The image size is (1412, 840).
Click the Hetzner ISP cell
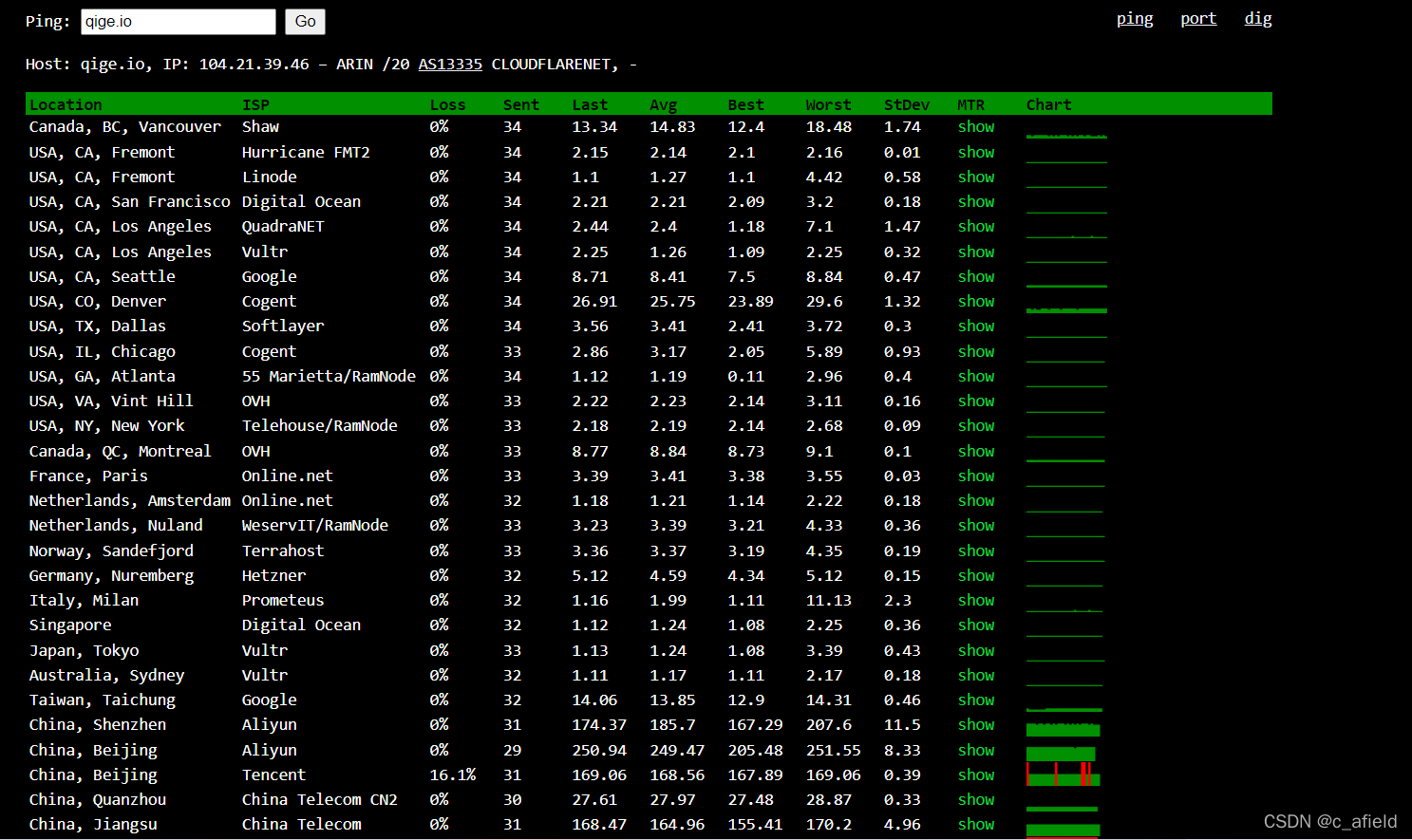[x=273, y=575]
